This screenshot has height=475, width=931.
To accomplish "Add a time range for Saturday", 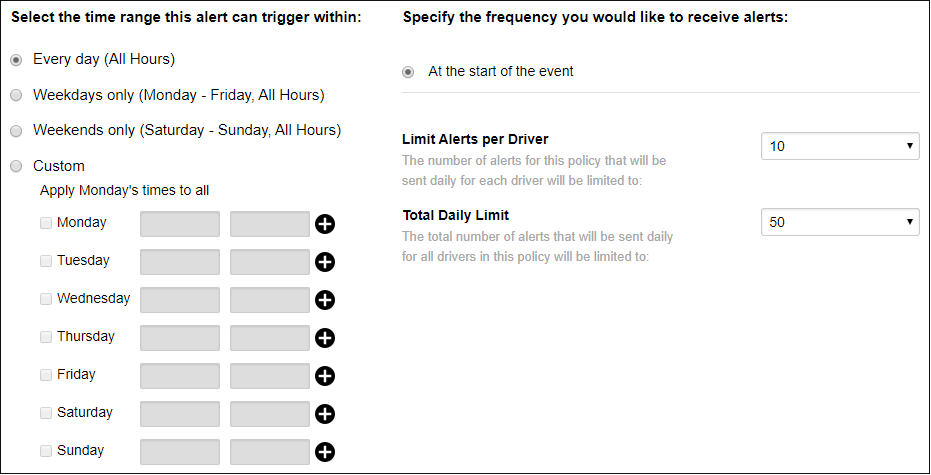I will [325, 414].
